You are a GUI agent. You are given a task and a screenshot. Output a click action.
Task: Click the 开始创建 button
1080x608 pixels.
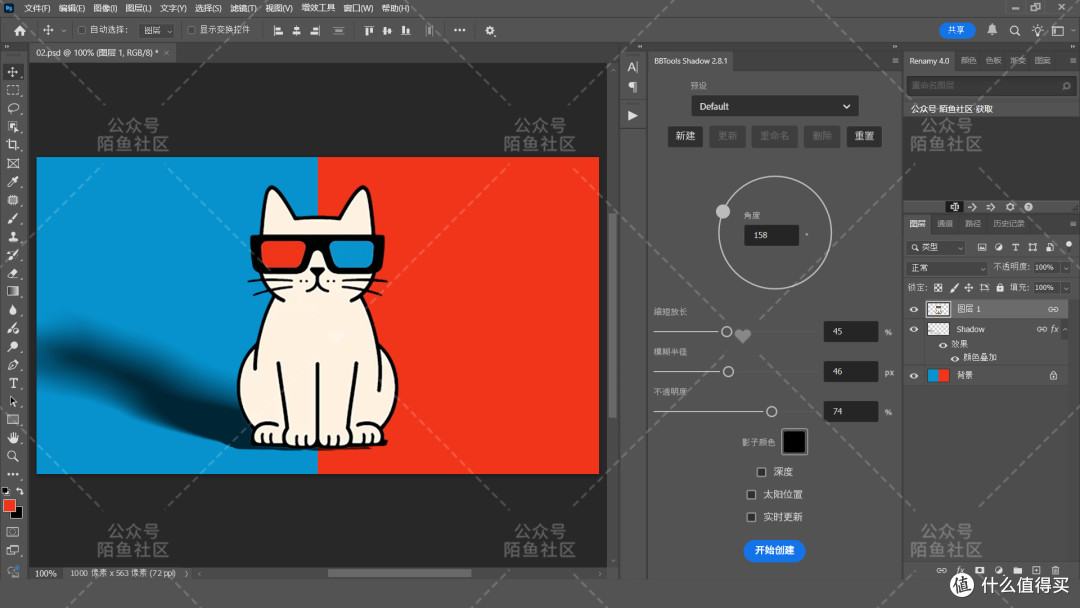774,550
